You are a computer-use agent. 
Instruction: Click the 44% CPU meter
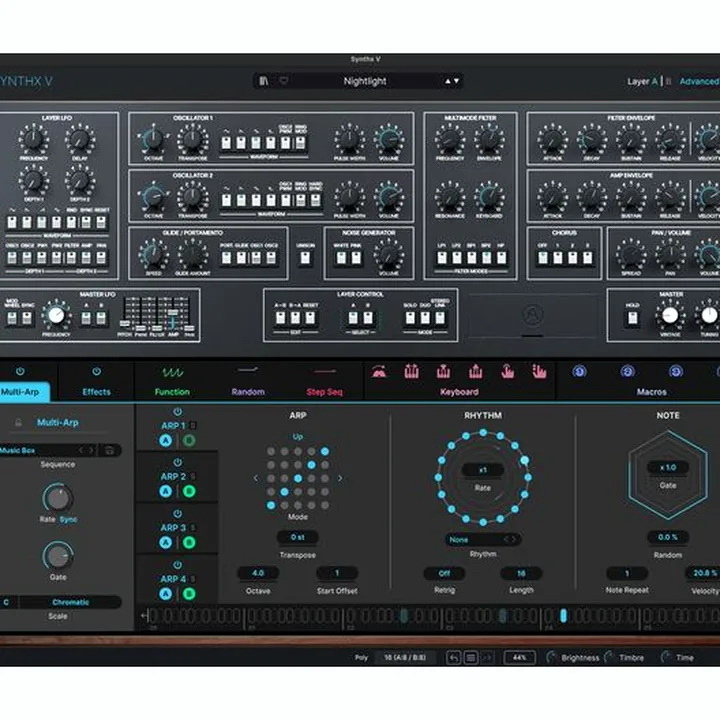point(519,658)
